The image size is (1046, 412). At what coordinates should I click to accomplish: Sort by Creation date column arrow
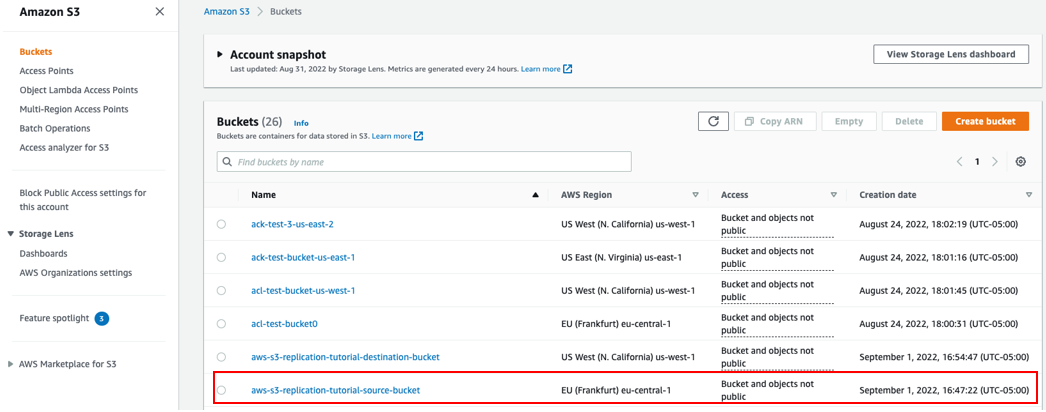[x=1028, y=195]
